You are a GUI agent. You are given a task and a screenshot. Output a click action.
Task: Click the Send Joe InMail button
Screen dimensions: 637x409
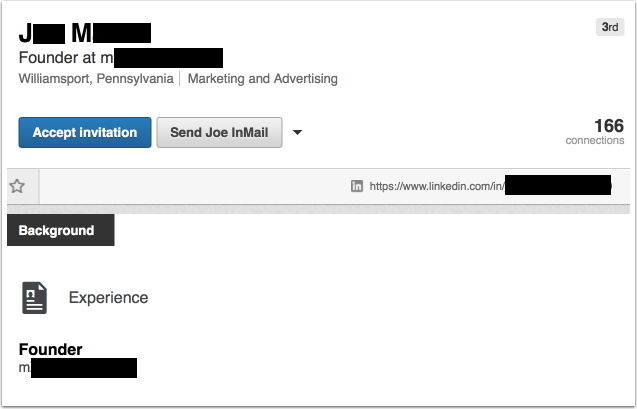[x=219, y=132]
